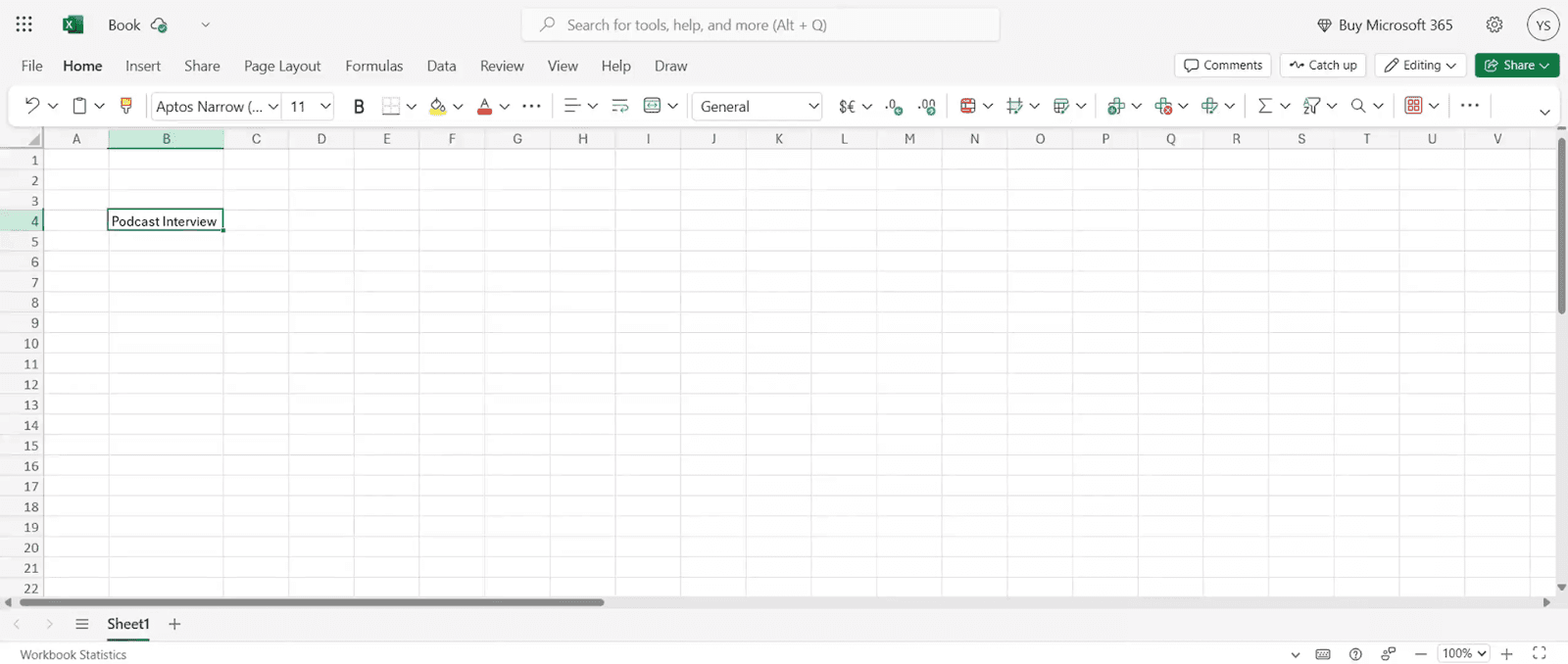Open the all sheets list icon

coord(82,624)
